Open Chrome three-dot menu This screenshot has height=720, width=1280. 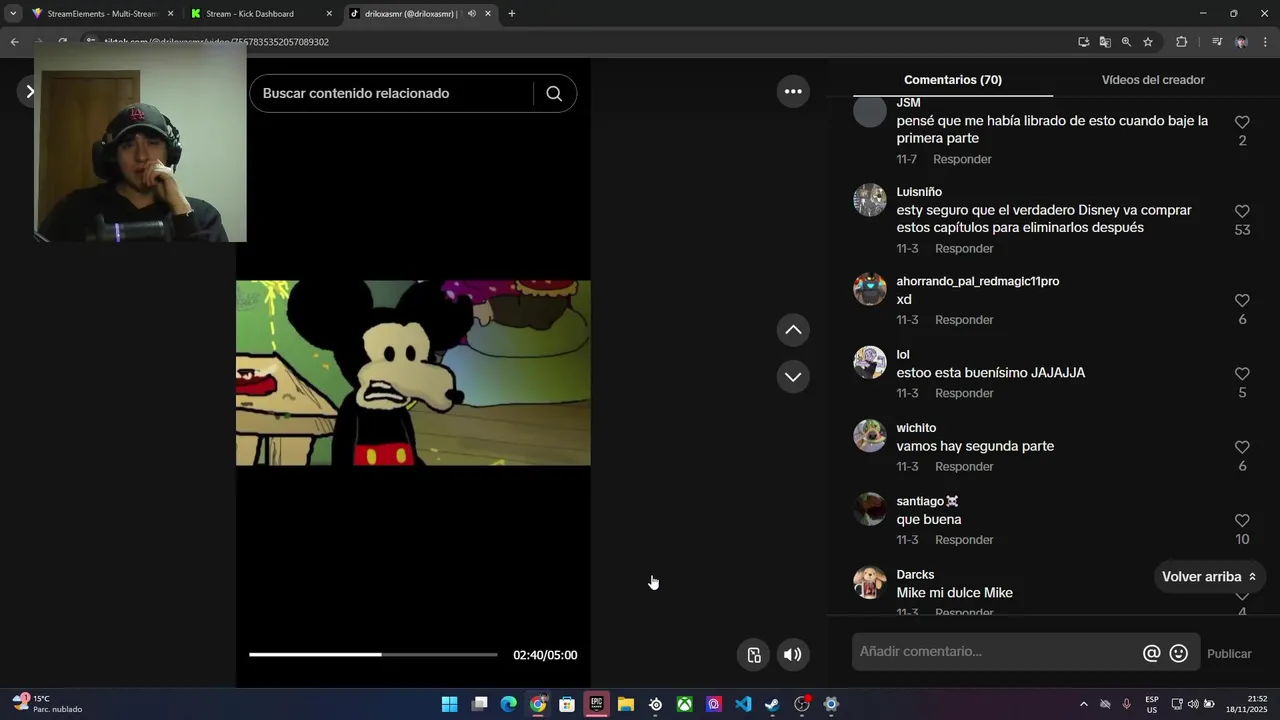1266,42
